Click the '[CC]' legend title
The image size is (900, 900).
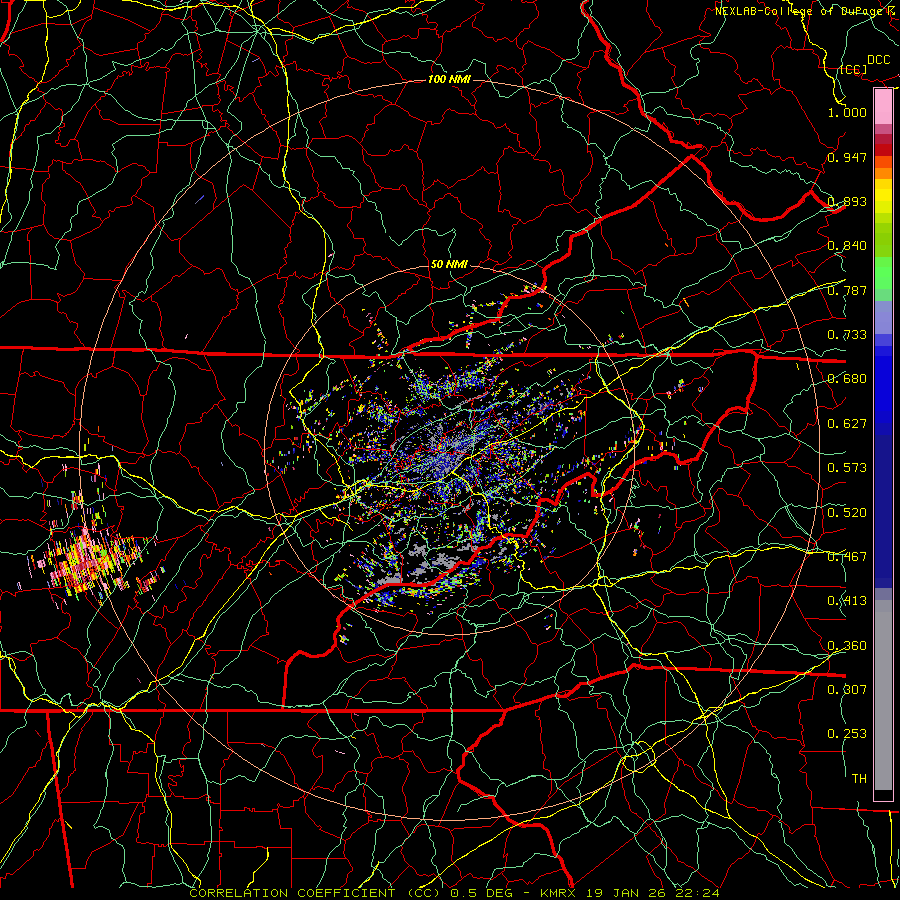(x=854, y=69)
